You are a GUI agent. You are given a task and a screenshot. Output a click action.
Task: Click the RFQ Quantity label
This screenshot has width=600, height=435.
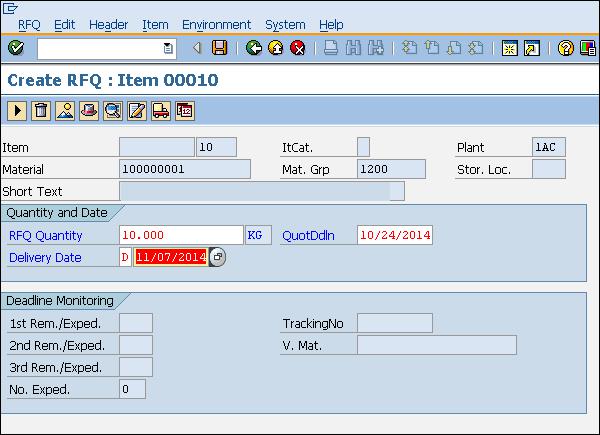(46, 235)
